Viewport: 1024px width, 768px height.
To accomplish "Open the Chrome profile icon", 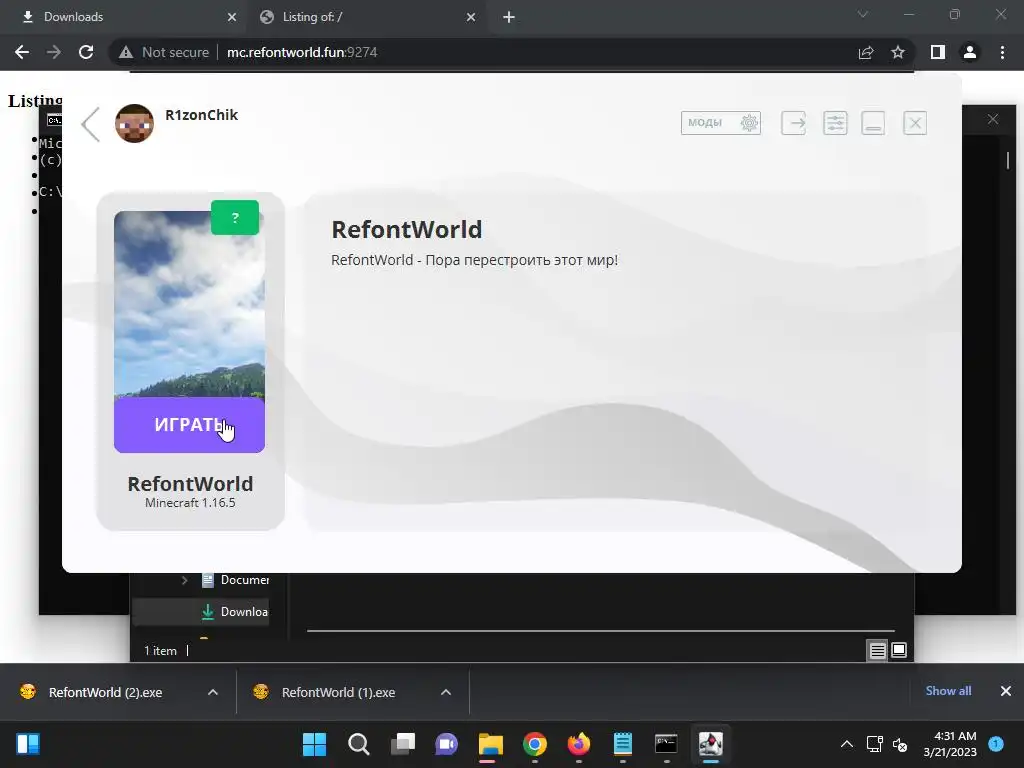I will coord(970,52).
